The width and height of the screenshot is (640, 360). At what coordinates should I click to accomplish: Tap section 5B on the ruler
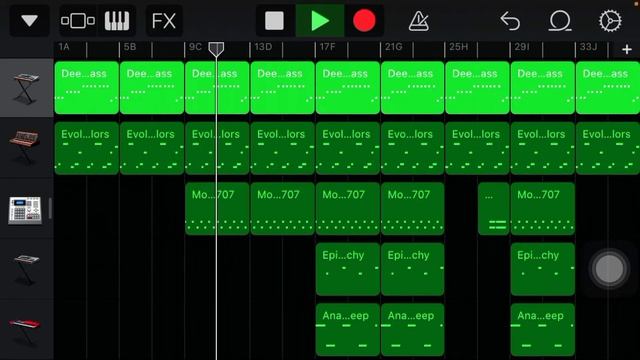point(130,47)
